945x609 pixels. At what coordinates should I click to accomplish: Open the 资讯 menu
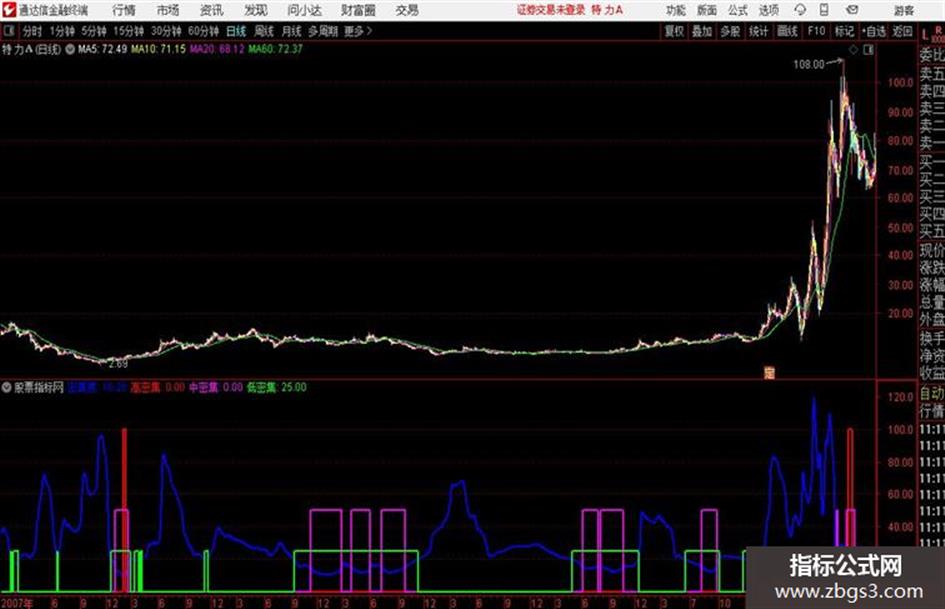point(212,10)
